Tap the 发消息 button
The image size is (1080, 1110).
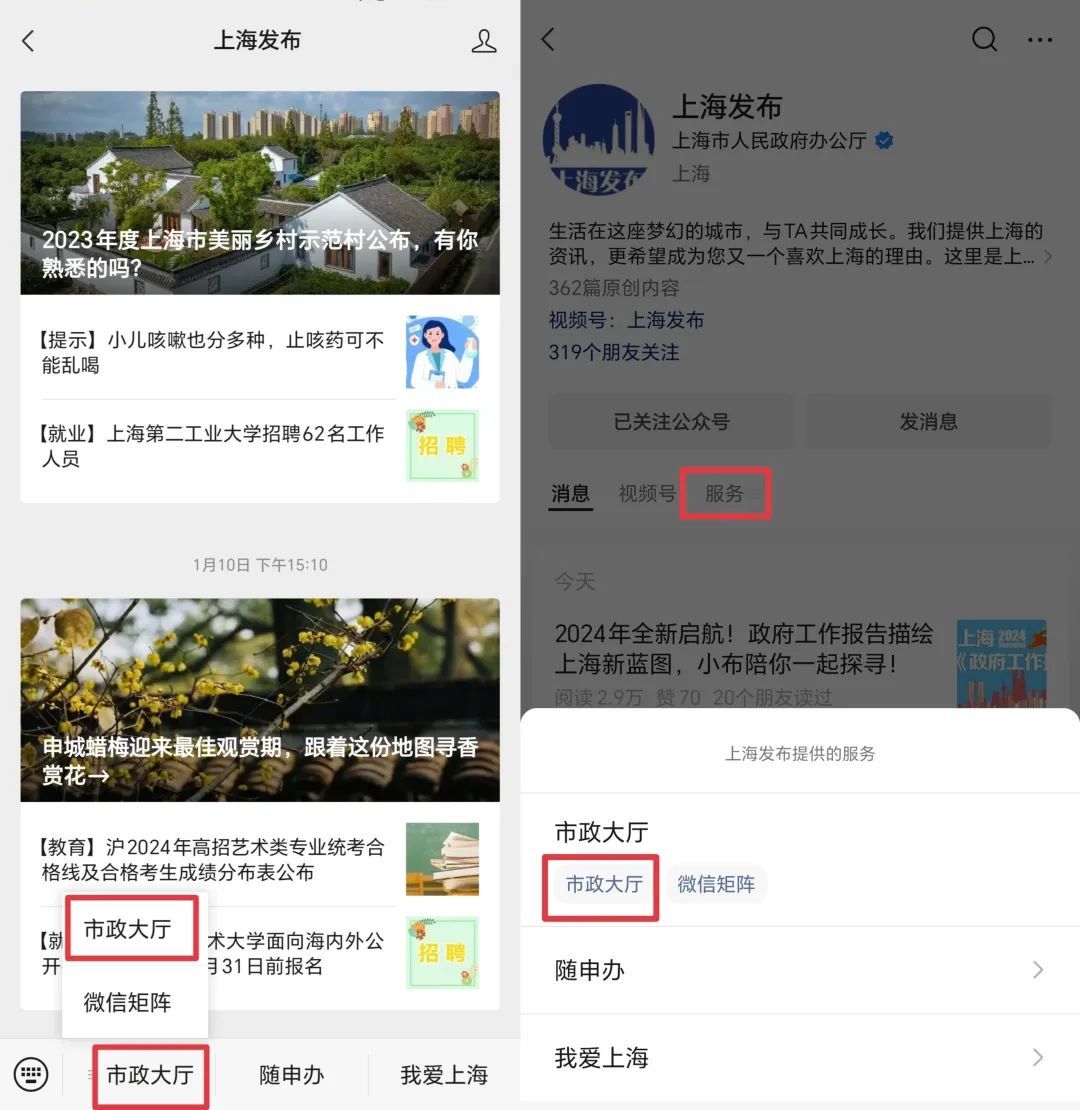point(928,422)
